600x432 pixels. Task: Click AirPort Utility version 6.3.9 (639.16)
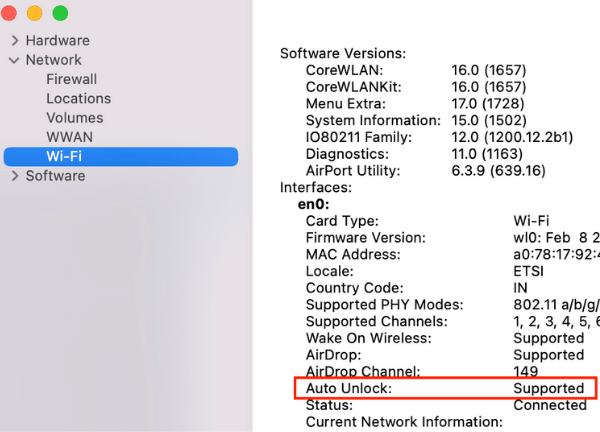pyautogui.click(x=498, y=171)
